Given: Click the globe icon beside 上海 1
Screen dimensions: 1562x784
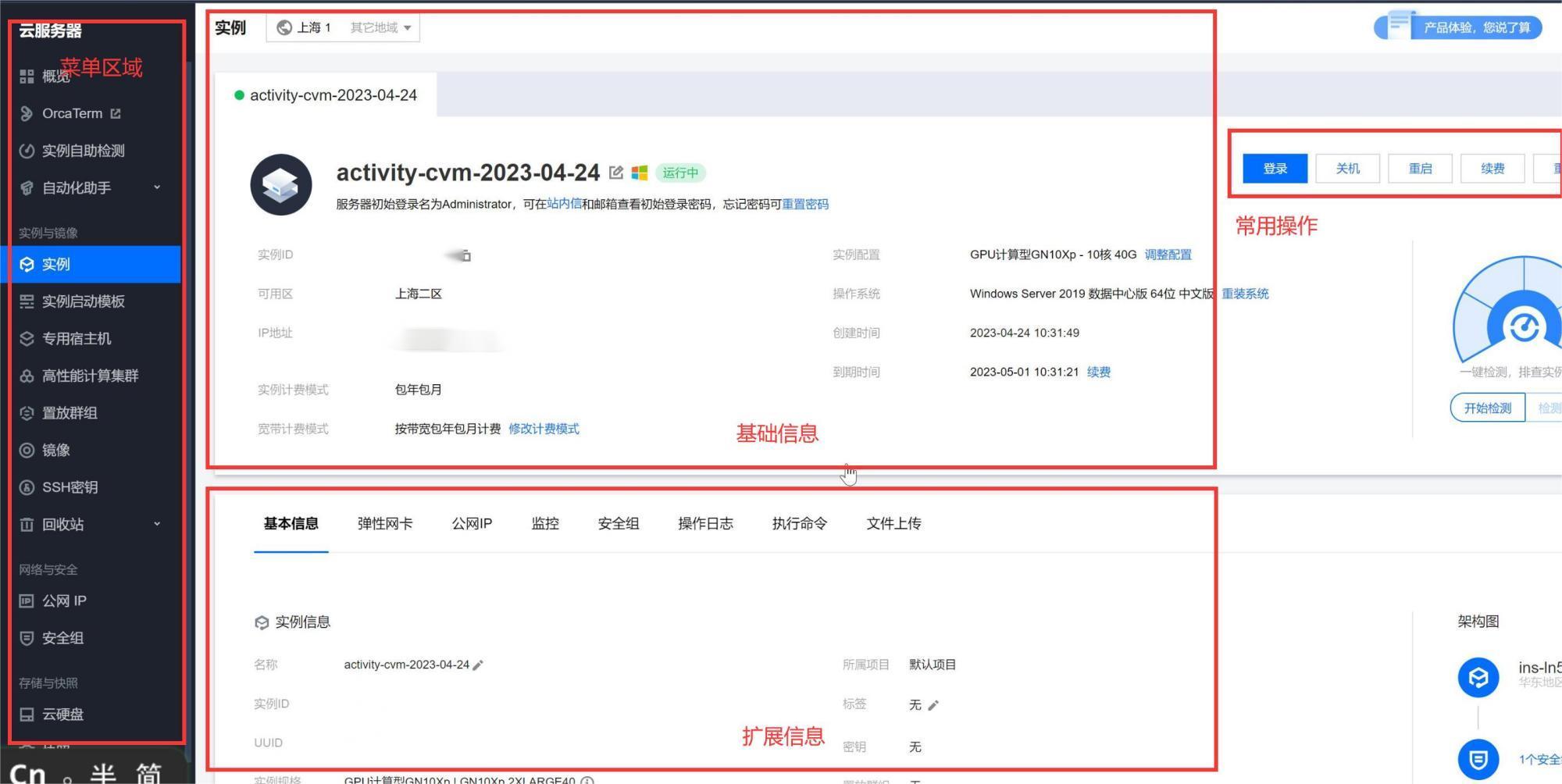Looking at the screenshot, I should coord(284,27).
